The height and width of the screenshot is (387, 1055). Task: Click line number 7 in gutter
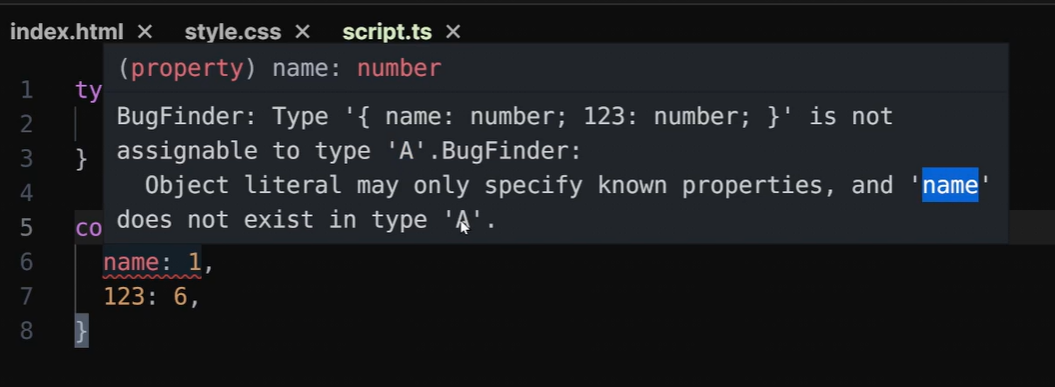click(26, 296)
